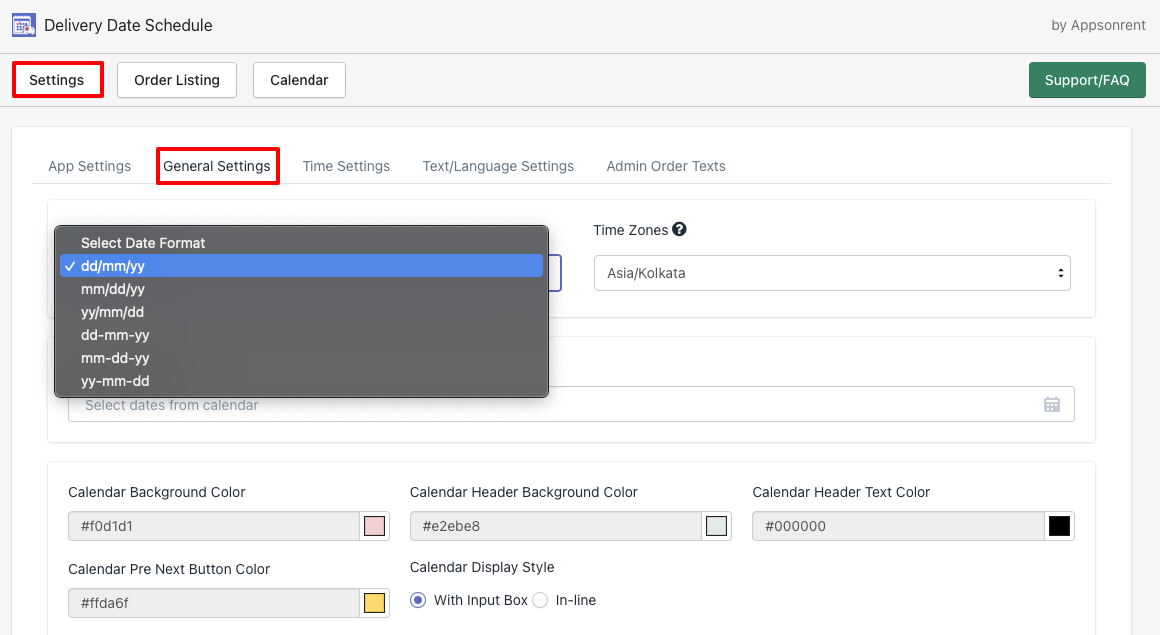
Task: Click the black Calendar Header Text Color swatch
Action: click(x=1059, y=525)
